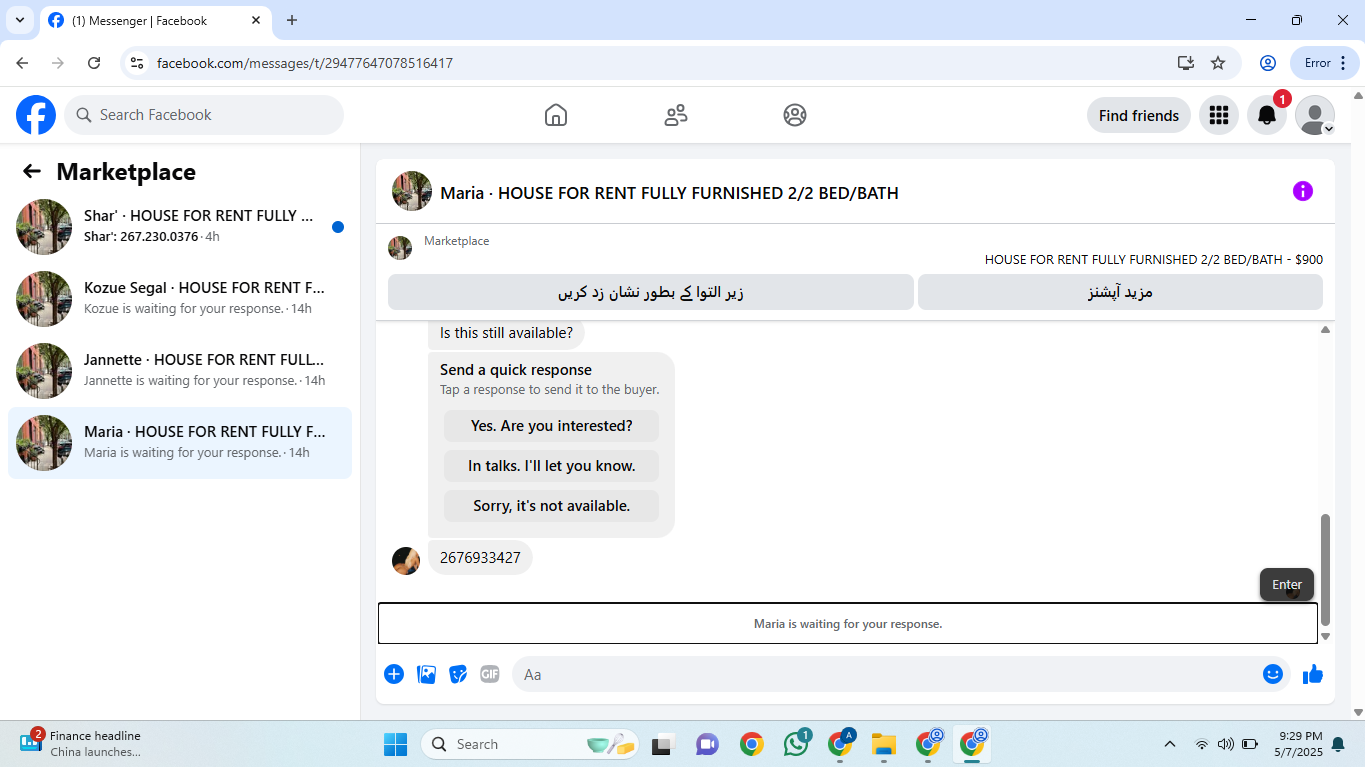The height and width of the screenshot is (767, 1365).
Task: Click the back arrow beside Marketplace
Action: coord(32,171)
